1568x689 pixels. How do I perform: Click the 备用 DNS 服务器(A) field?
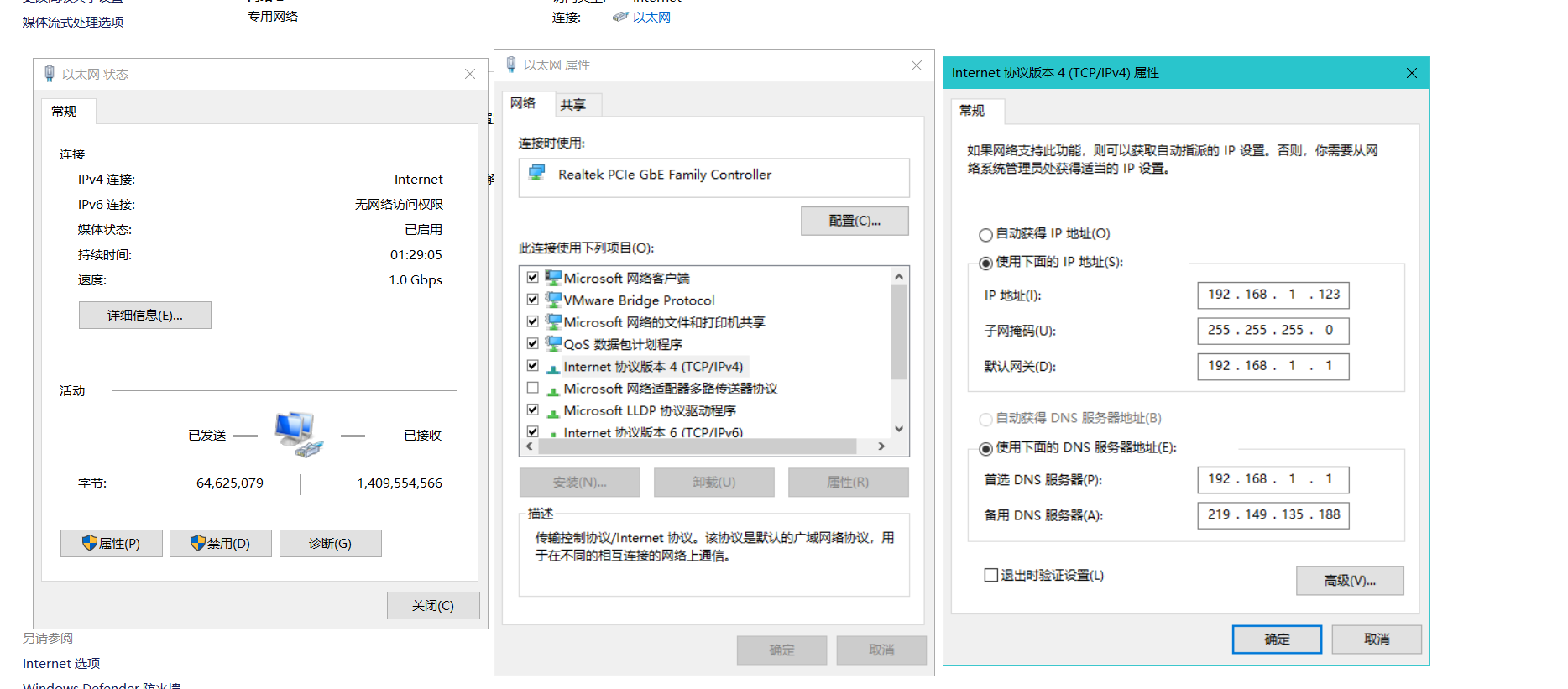coord(1273,515)
